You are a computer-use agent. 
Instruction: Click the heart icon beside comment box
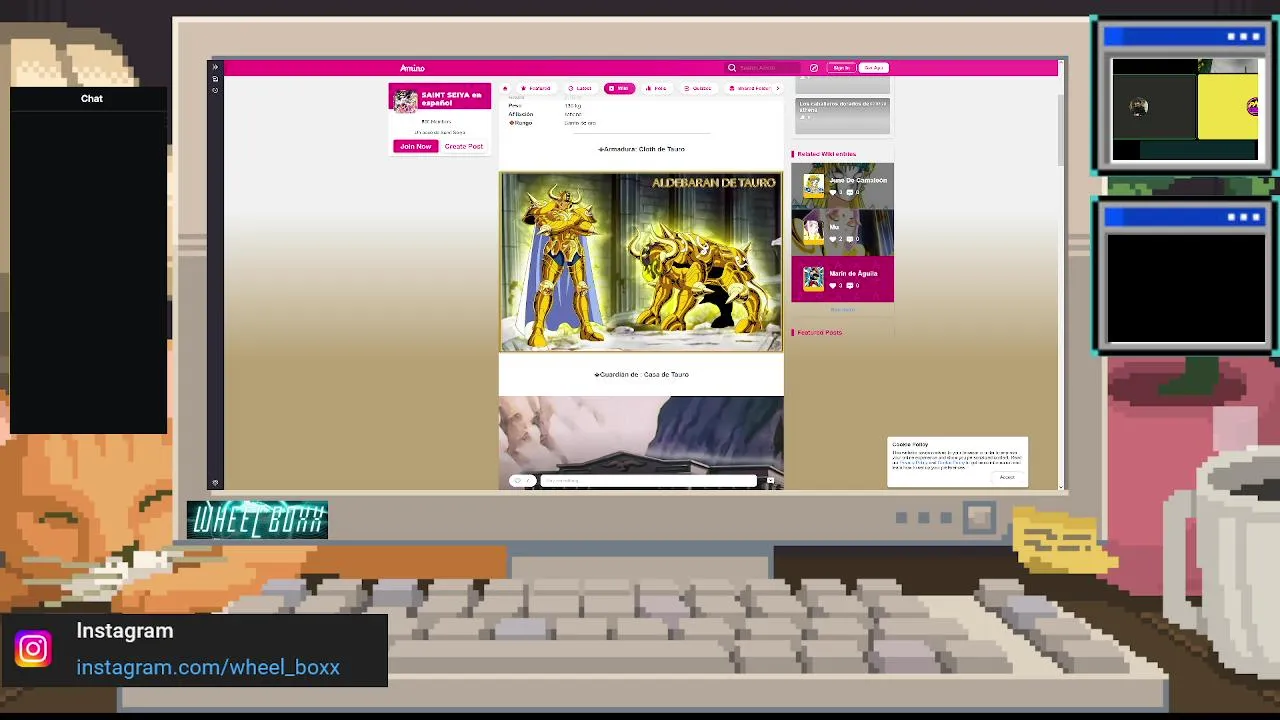click(517, 481)
